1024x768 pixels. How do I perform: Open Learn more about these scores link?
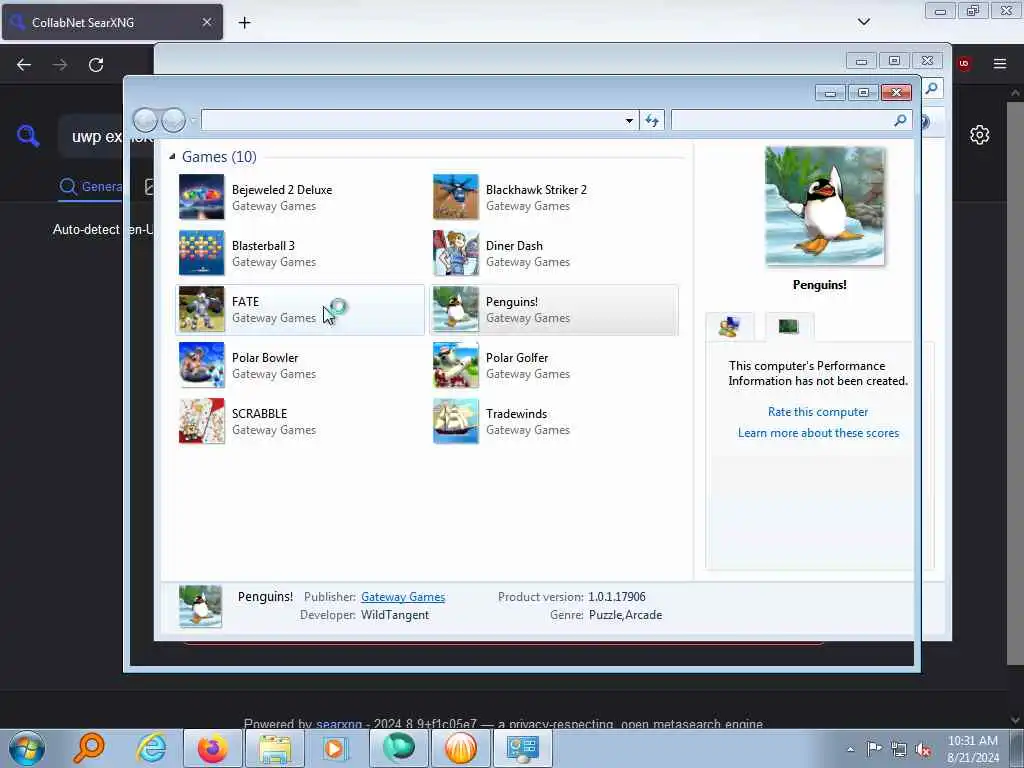click(x=818, y=432)
